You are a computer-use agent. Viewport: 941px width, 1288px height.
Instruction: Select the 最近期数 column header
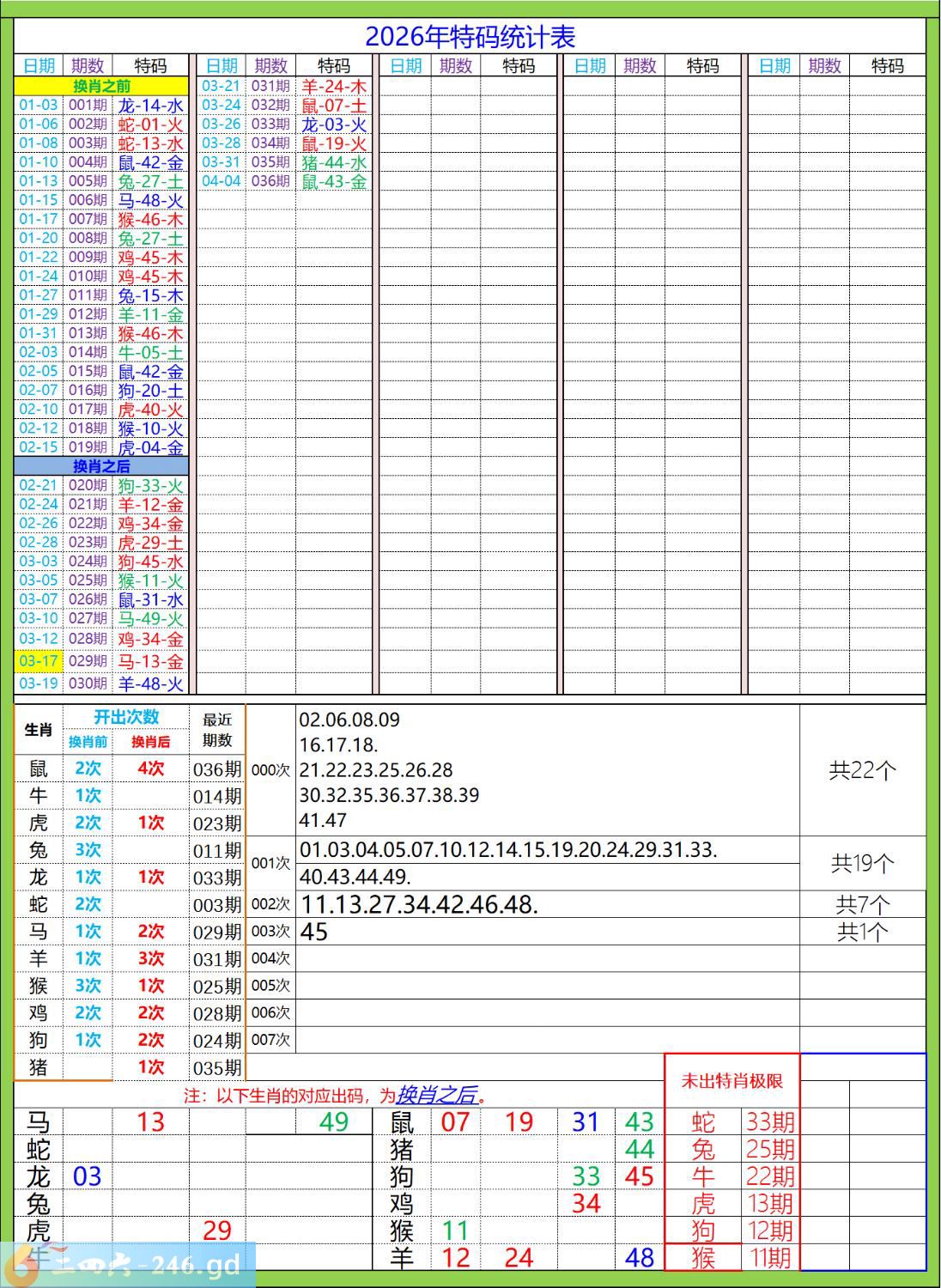[217, 730]
